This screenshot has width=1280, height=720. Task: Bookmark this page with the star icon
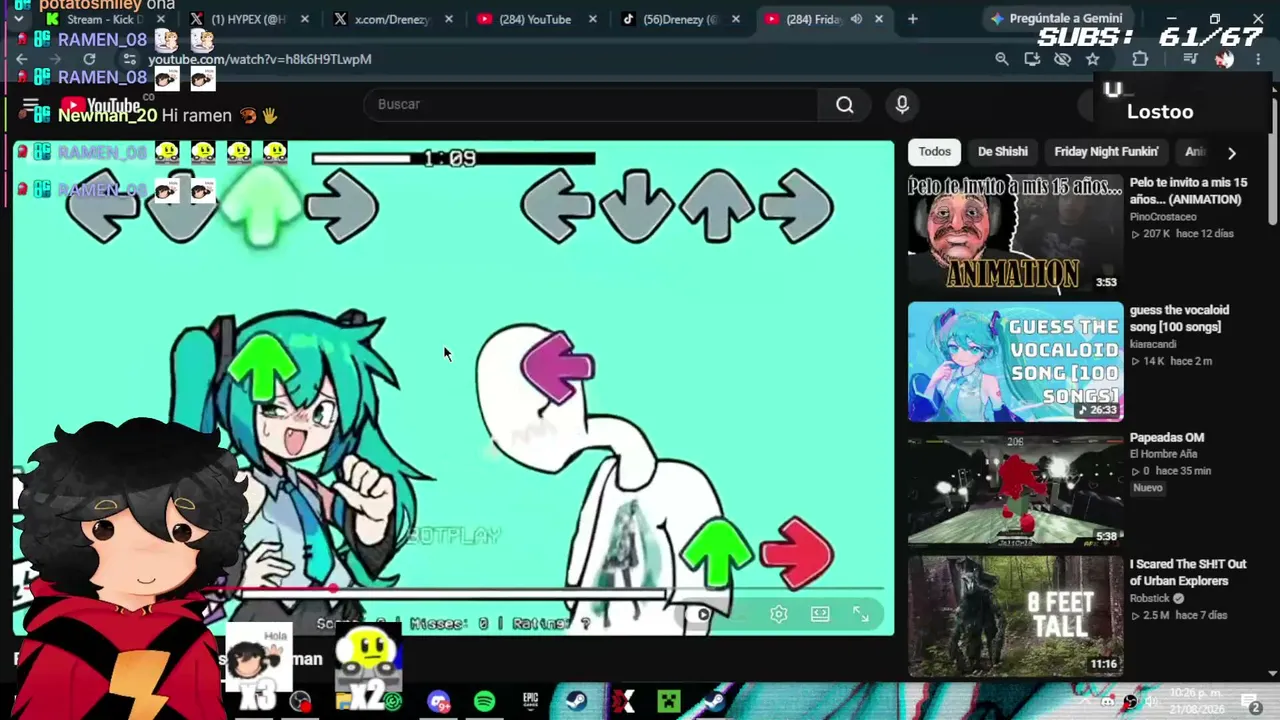(x=1093, y=59)
